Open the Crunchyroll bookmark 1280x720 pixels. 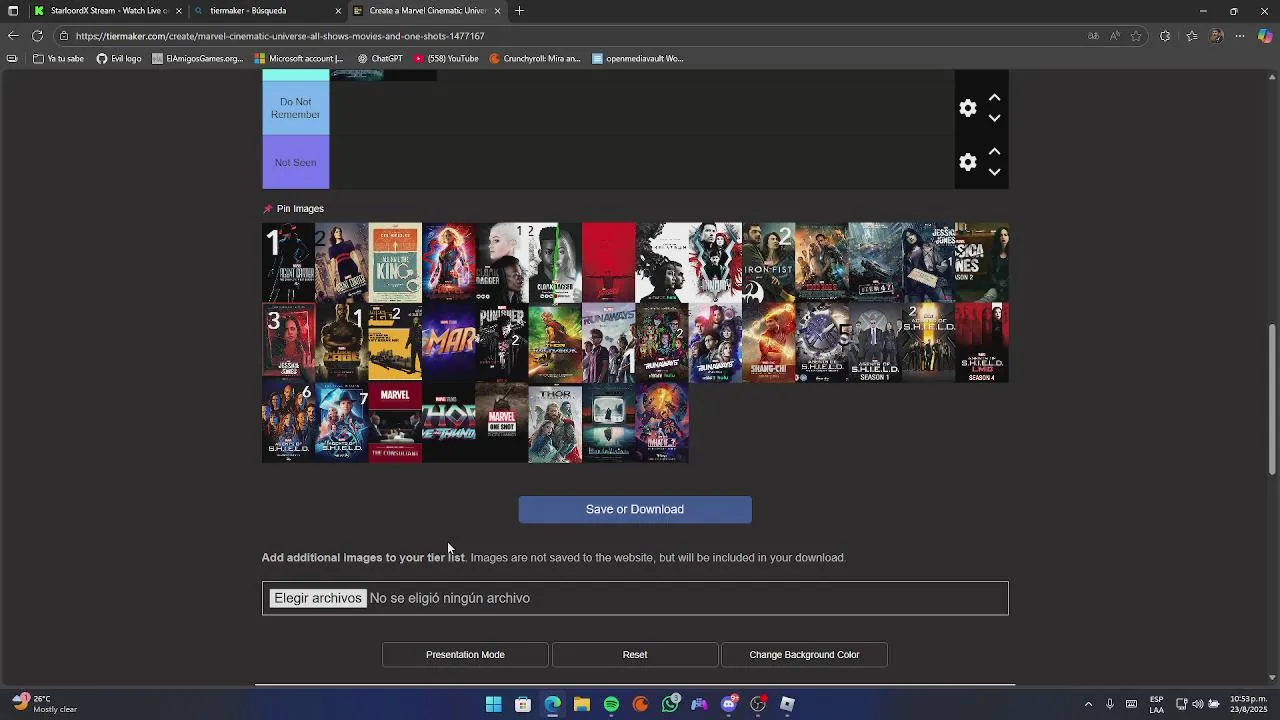tap(535, 59)
